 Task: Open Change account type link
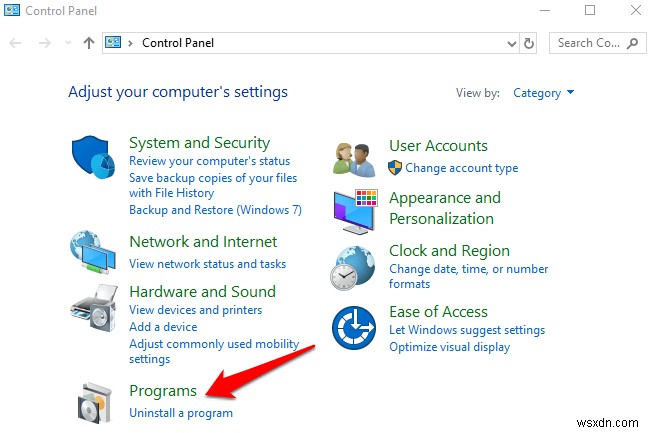(461, 168)
